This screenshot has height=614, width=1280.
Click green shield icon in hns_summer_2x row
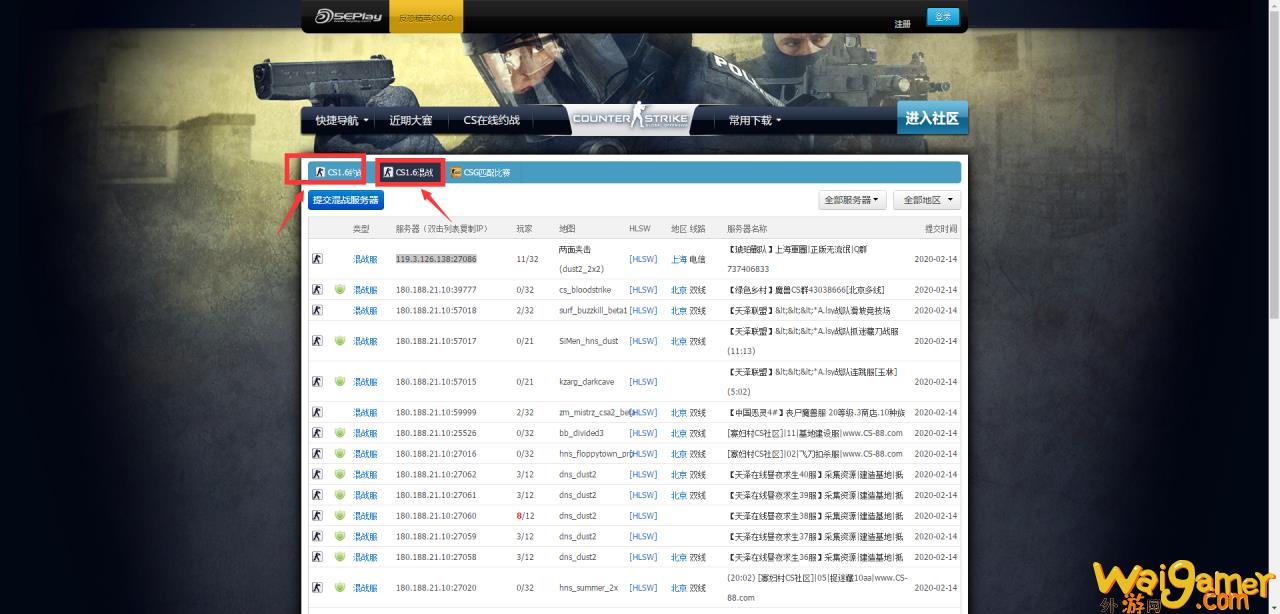click(x=340, y=588)
